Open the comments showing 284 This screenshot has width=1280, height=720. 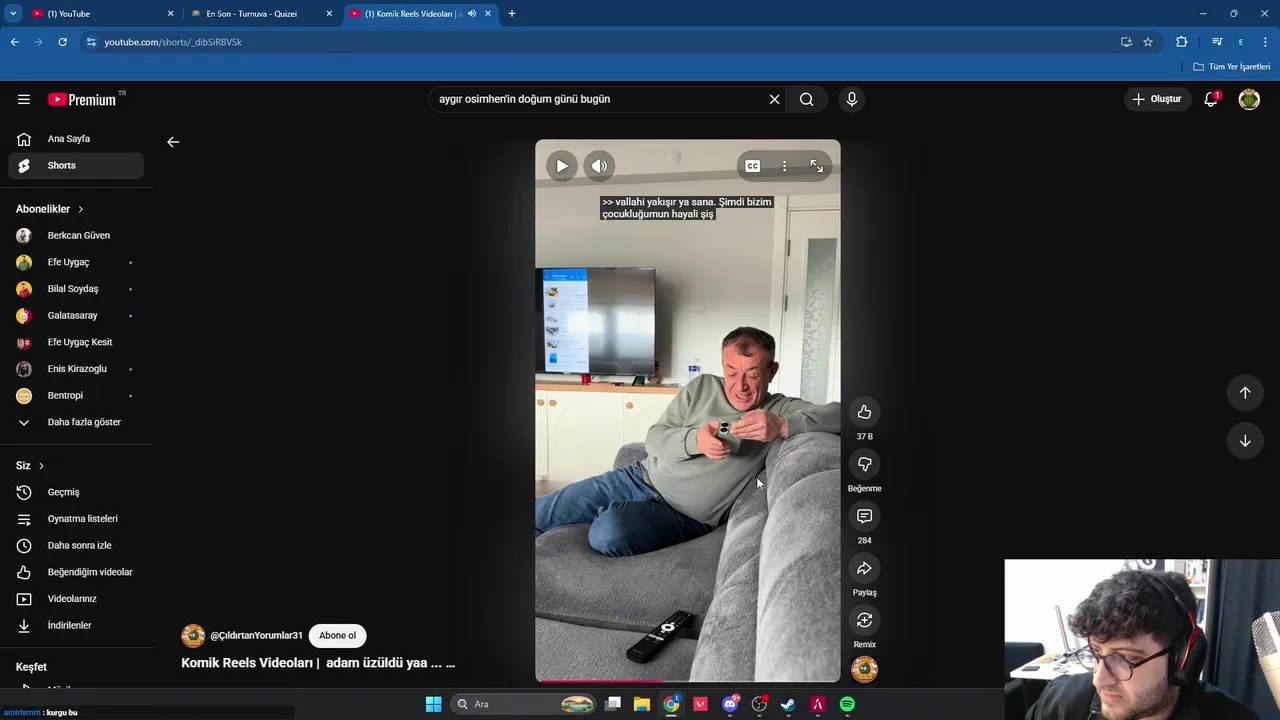tap(864, 516)
